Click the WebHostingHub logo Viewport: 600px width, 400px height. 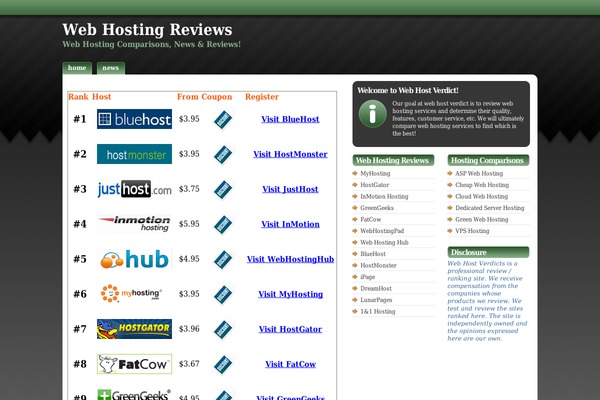pos(134,259)
